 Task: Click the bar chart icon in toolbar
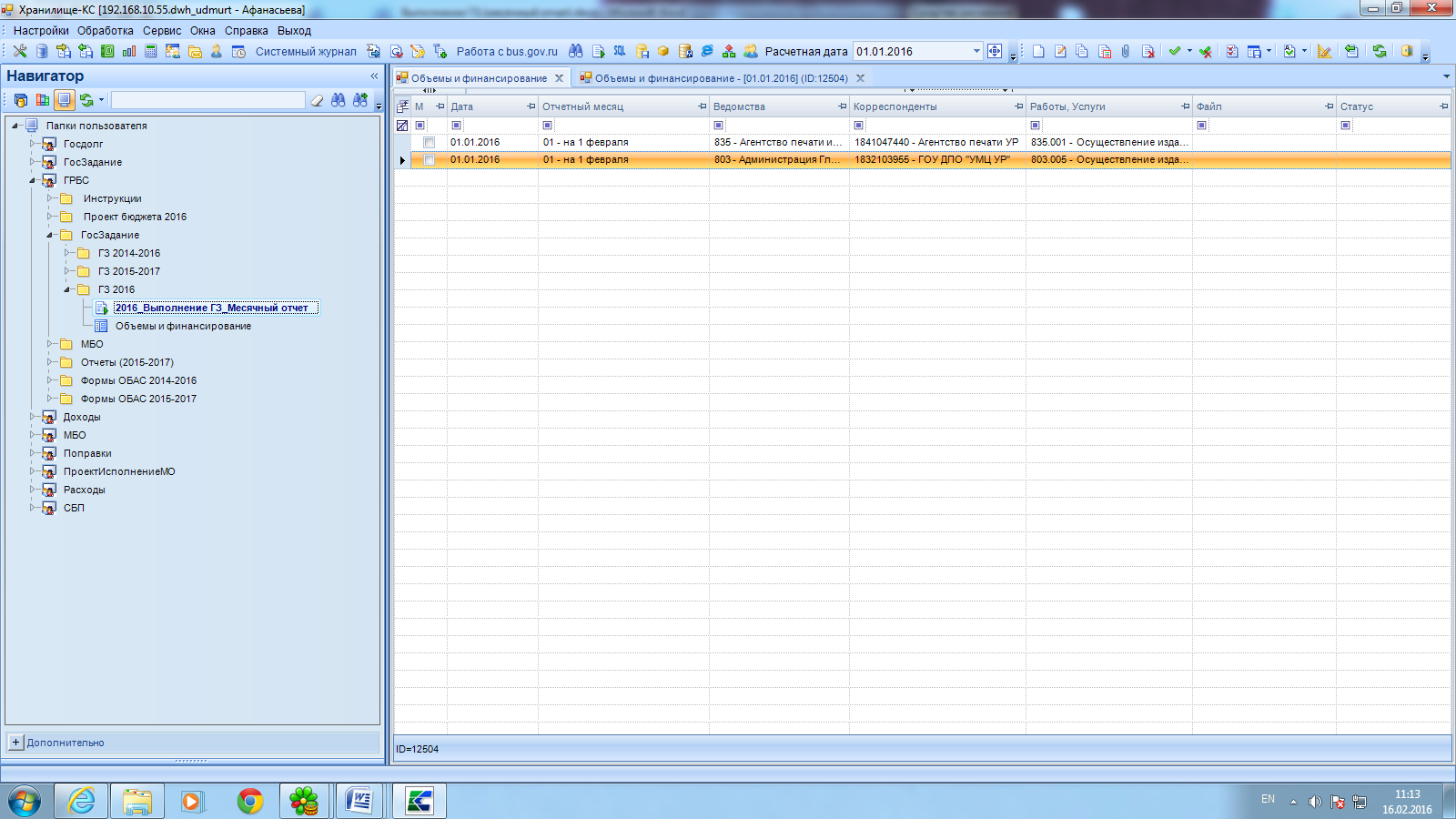click(x=129, y=52)
